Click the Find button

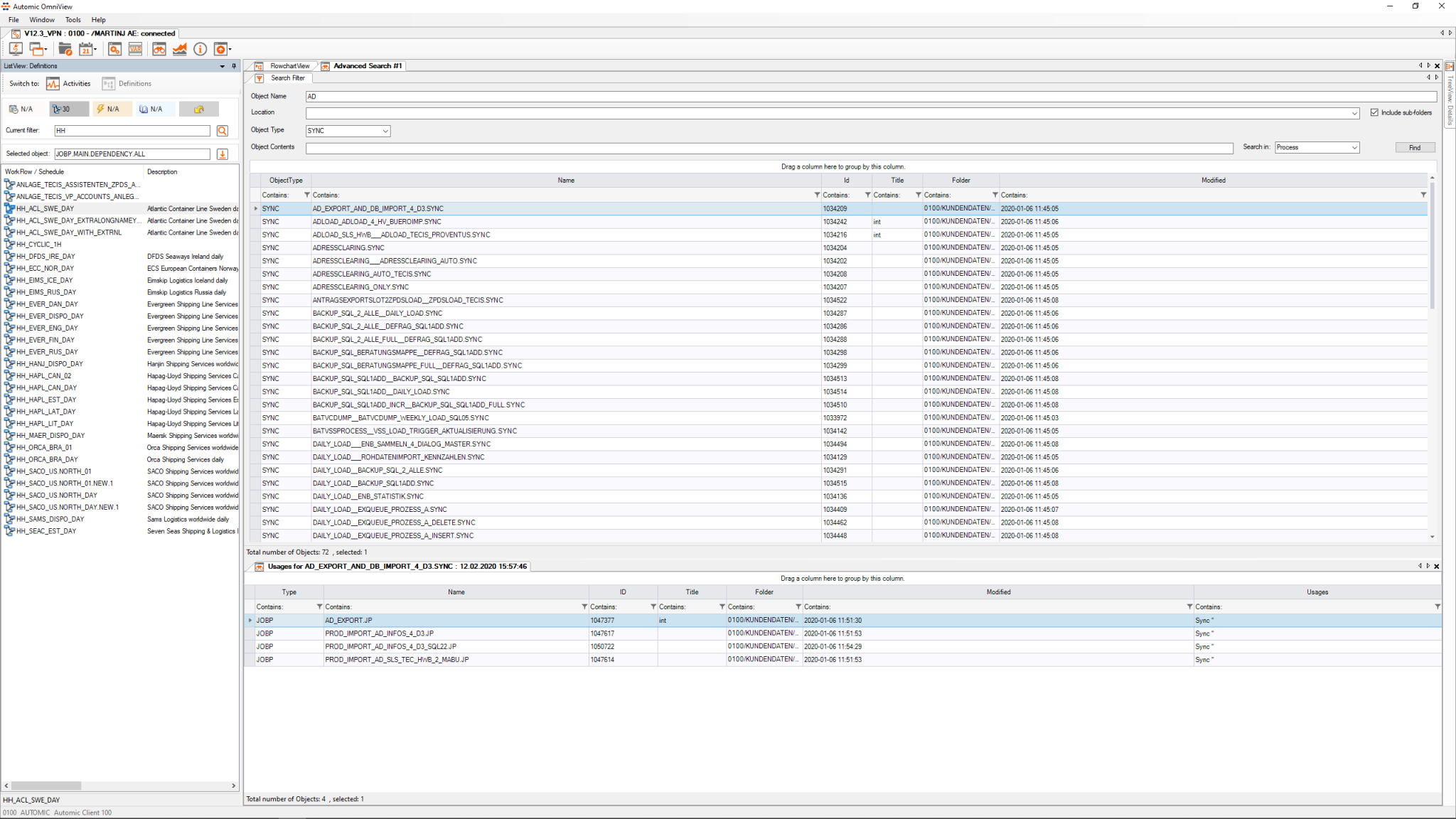click(x=1414, y=147)
